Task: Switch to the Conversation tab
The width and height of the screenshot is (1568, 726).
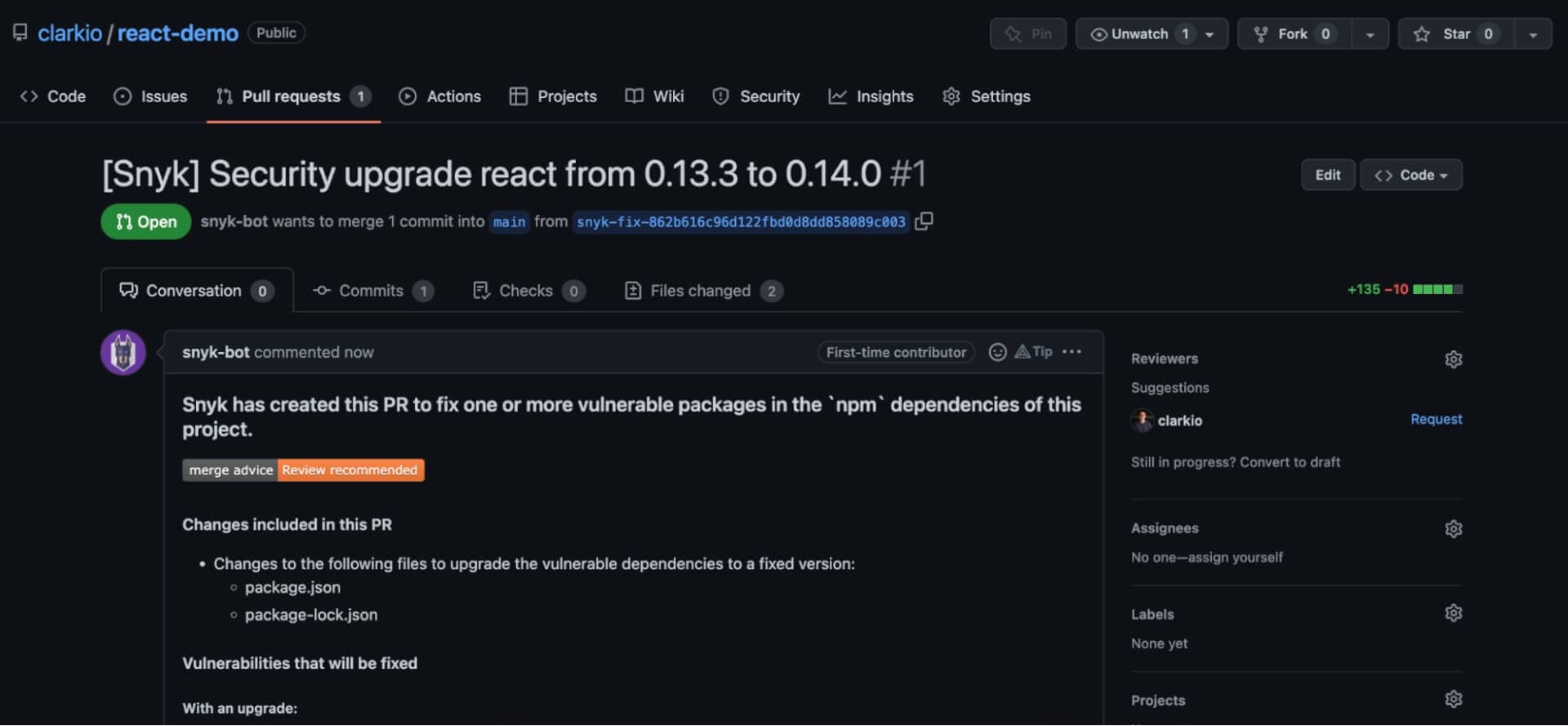Action: coord(197,291)
